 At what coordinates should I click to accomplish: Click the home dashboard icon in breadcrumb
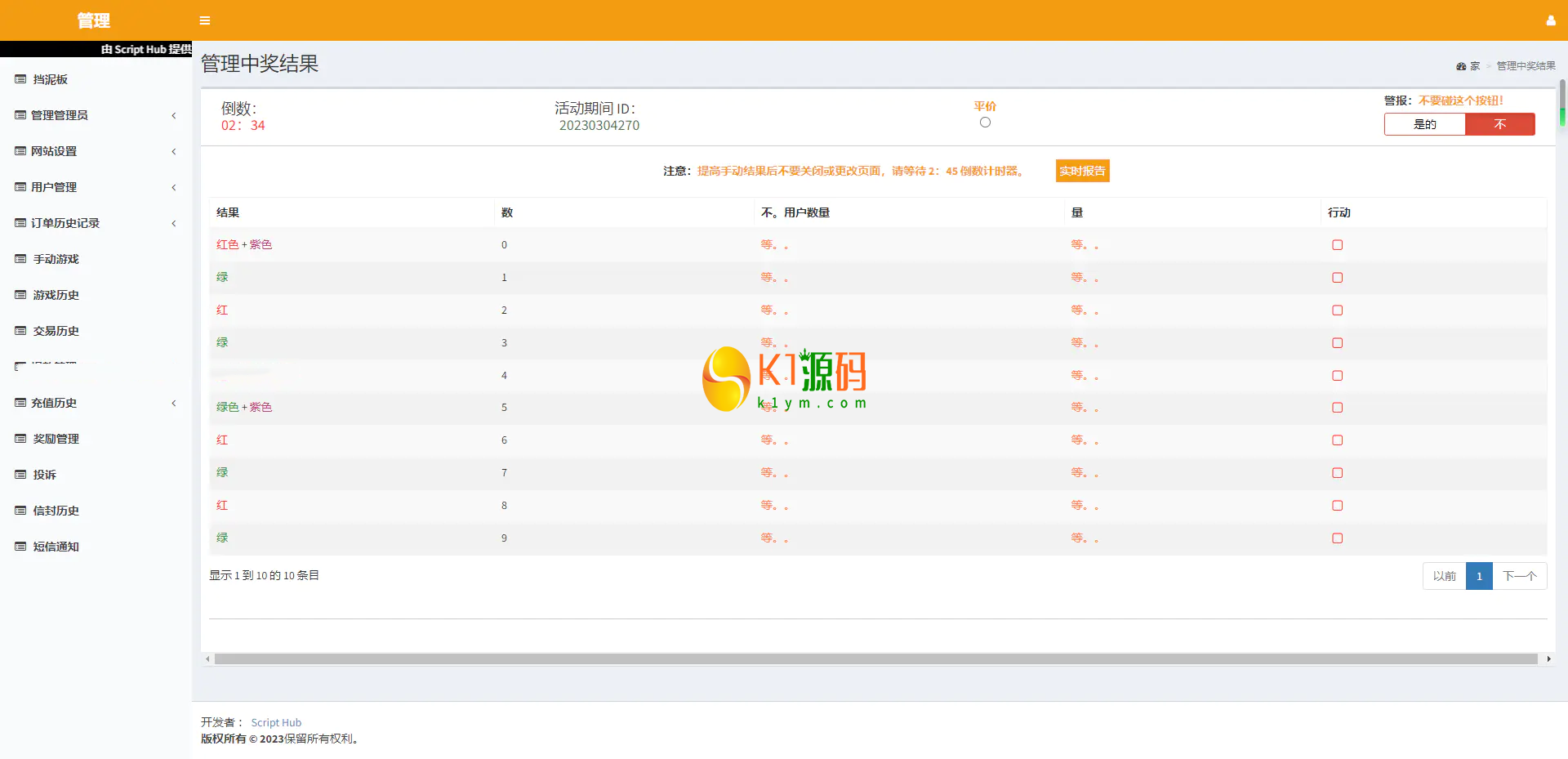1461,66
